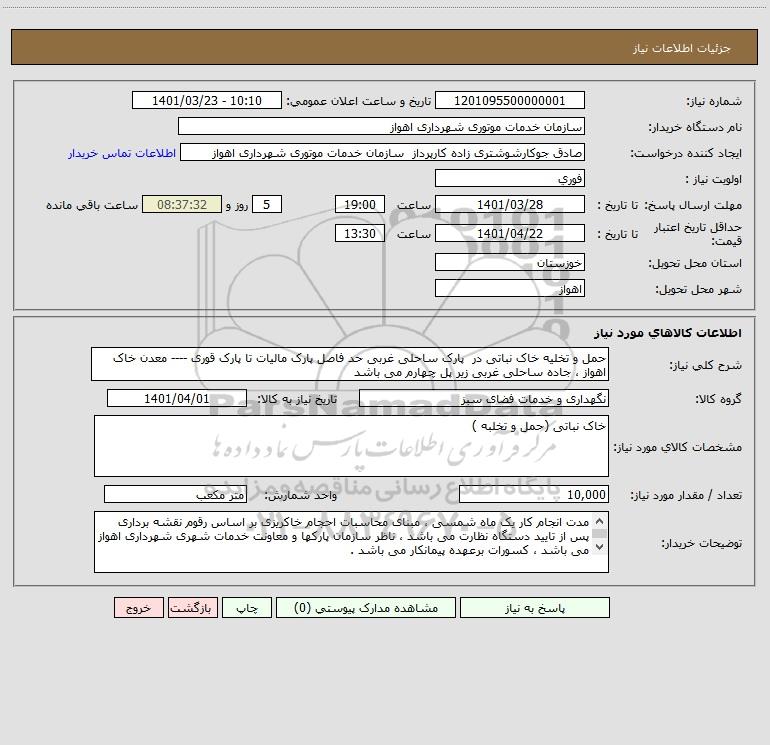Click unit field 'متر مکعب'
770x745 pixels.
(175, 495)
